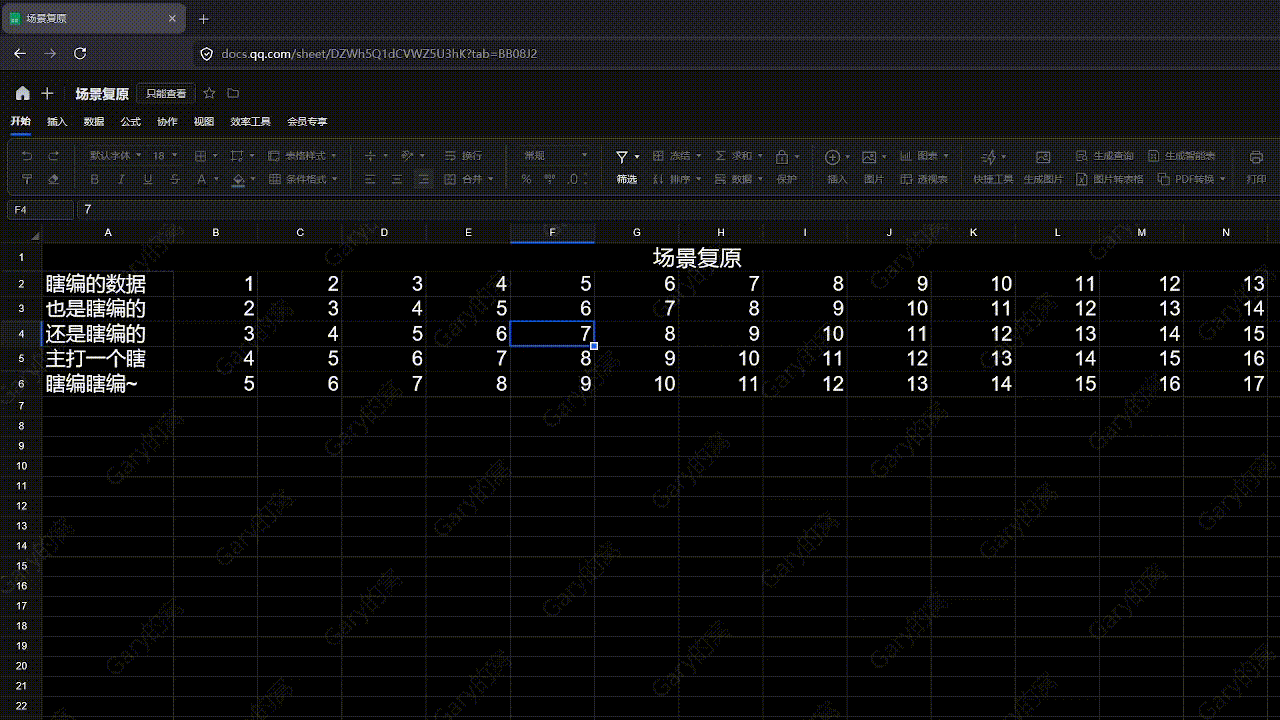
Task: Click the F4 cell name box
Action: [x=40, y=210]
